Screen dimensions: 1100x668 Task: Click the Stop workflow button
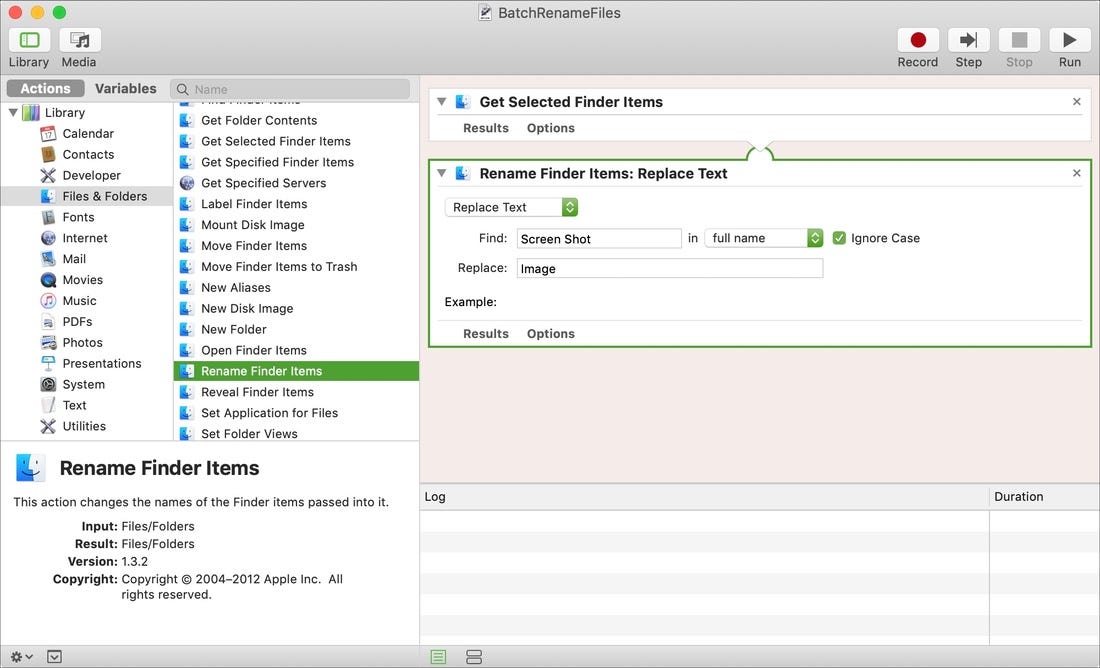[1019, 40]
